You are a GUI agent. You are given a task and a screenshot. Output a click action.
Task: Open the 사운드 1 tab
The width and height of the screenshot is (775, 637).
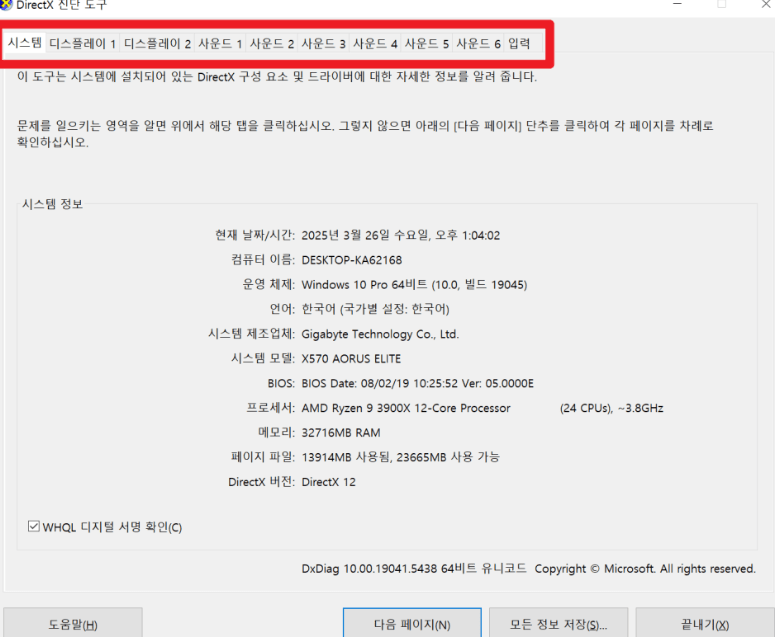pos(220,43)
